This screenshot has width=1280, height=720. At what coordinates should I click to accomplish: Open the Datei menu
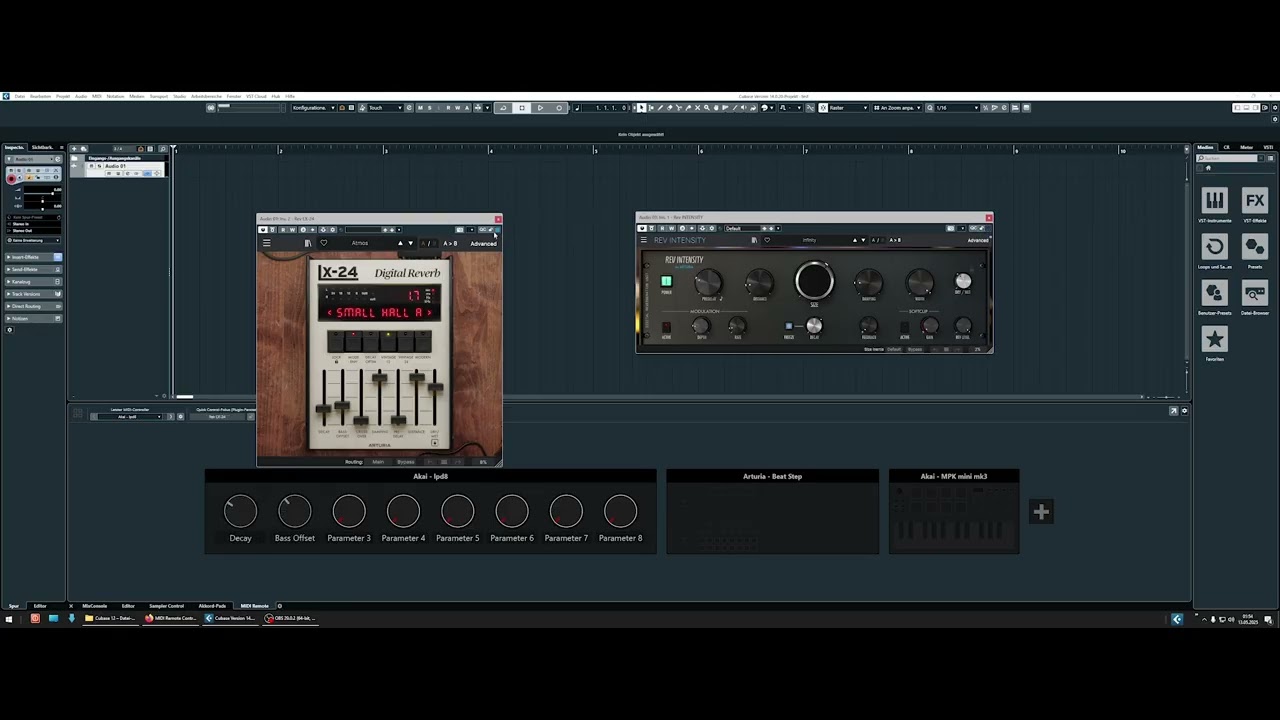pyautogui.click(x=19, y=96)
